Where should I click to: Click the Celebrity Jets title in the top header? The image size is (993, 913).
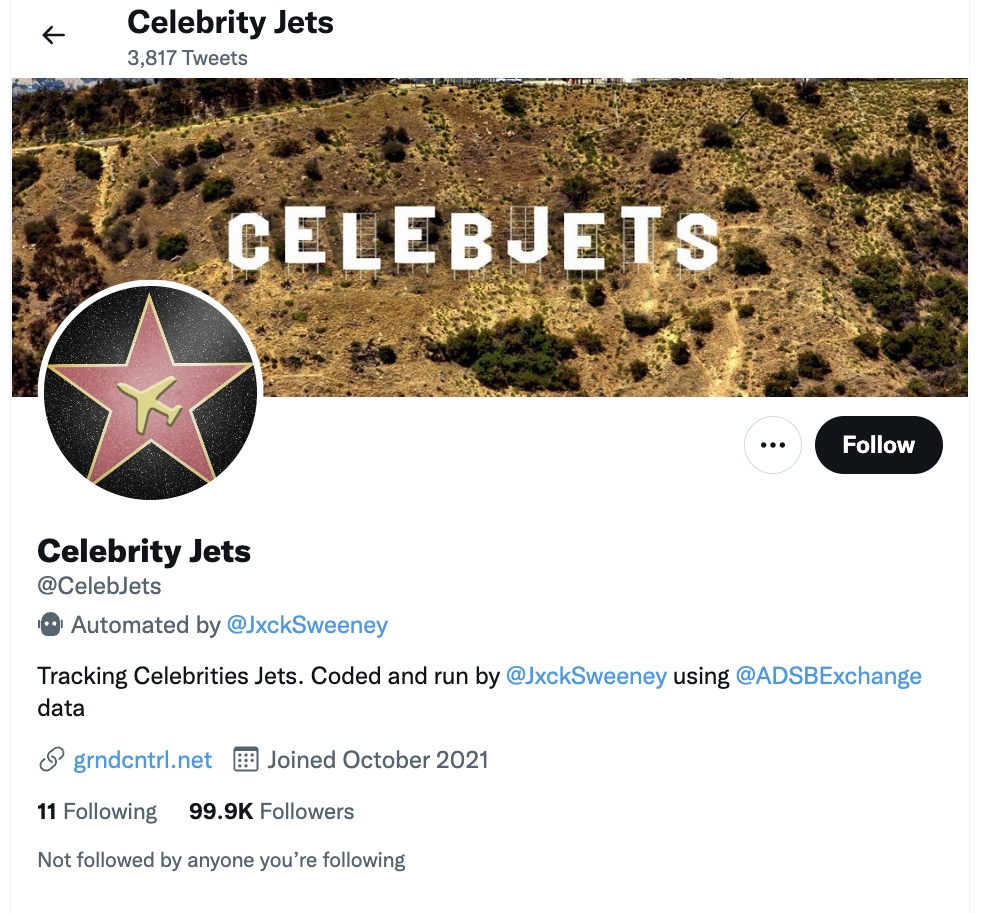pos(230,22)
